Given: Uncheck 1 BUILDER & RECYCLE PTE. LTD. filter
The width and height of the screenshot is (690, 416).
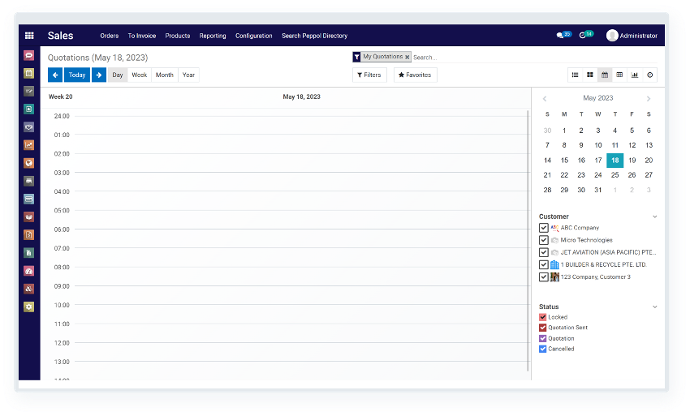Looking at the screenshot, I should click(543, 265).
